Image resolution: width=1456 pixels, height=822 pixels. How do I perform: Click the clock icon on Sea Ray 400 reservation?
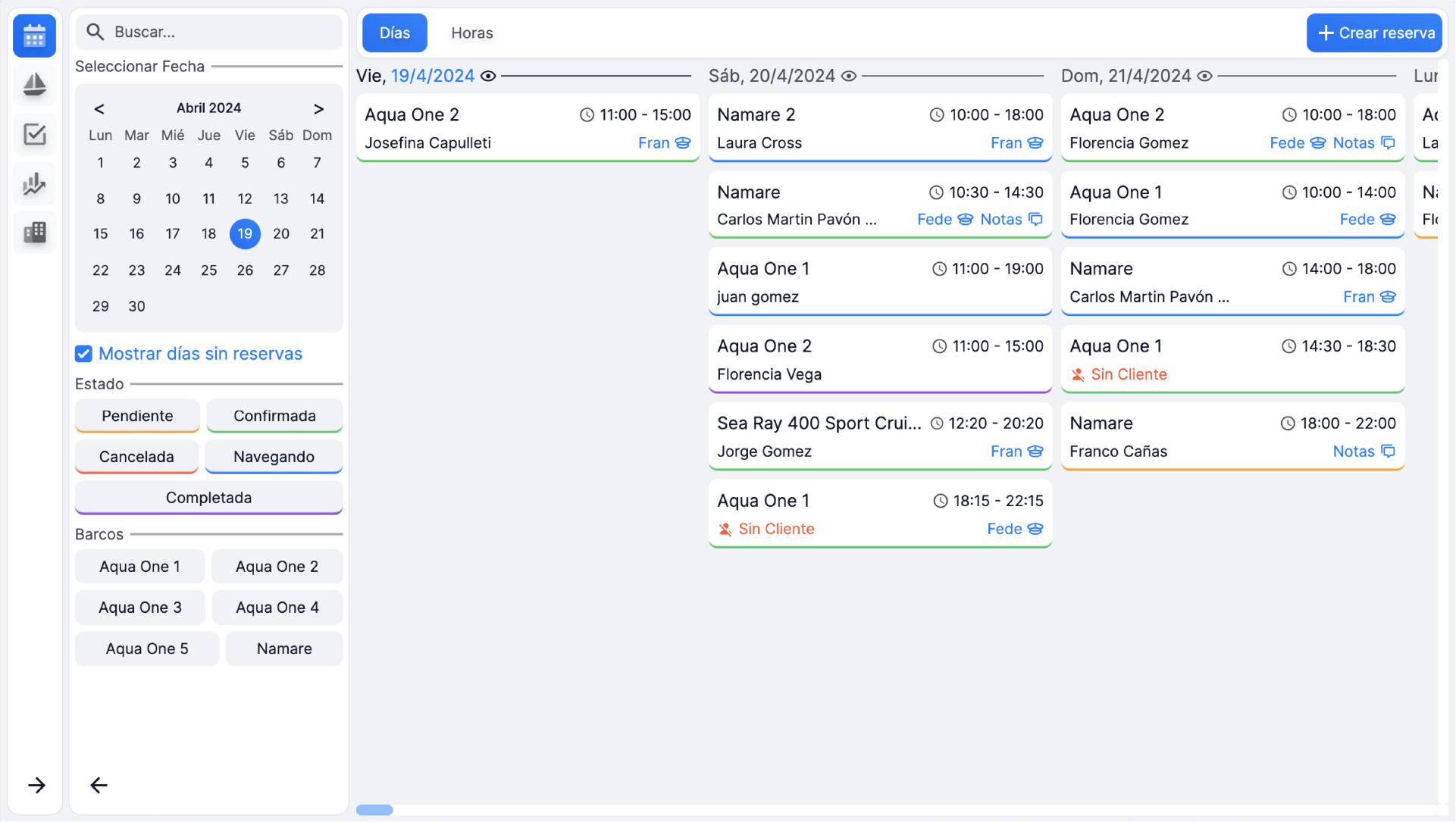click(937, 424)
